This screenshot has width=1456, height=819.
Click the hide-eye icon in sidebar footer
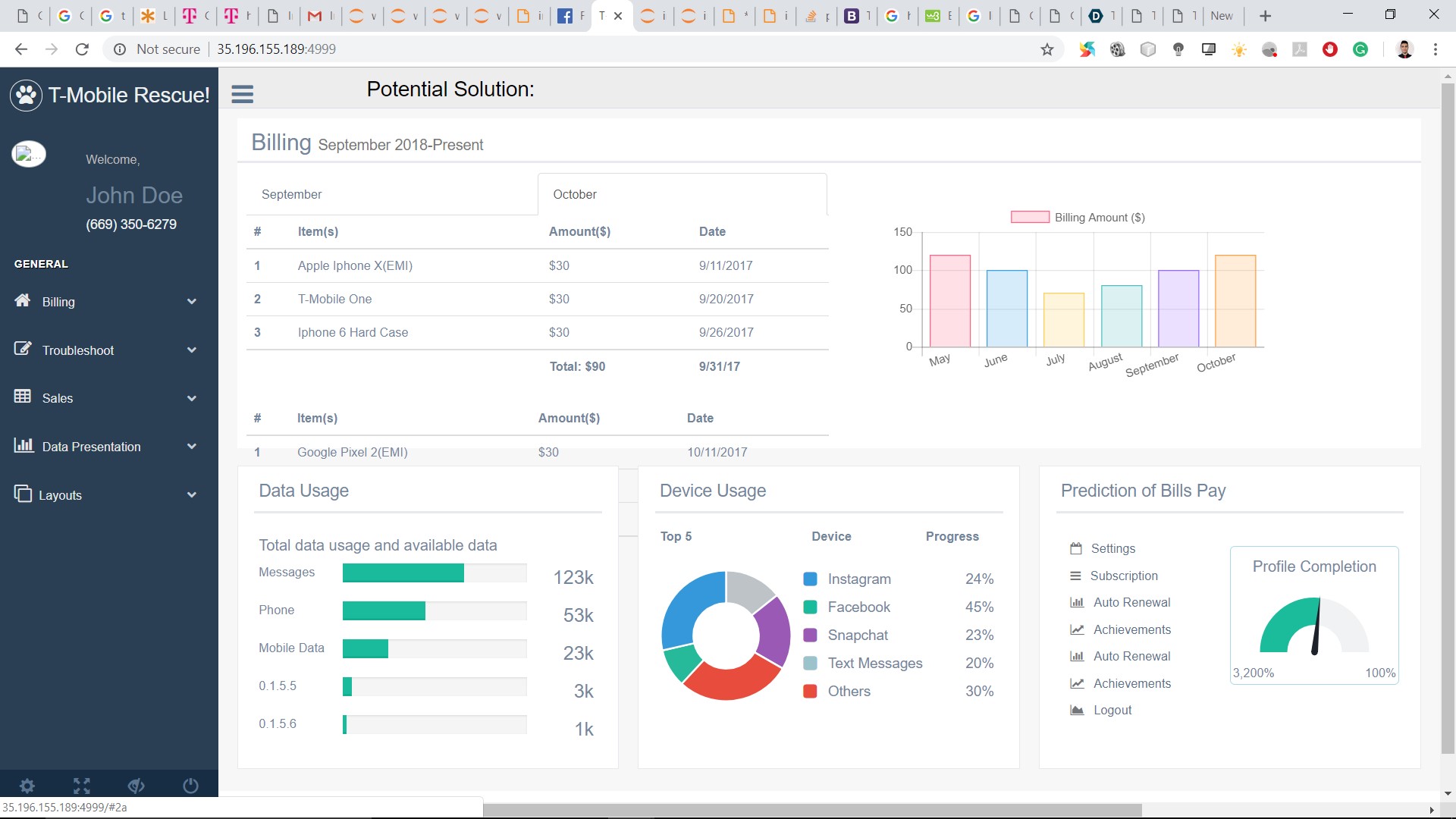tap(136, 786)
